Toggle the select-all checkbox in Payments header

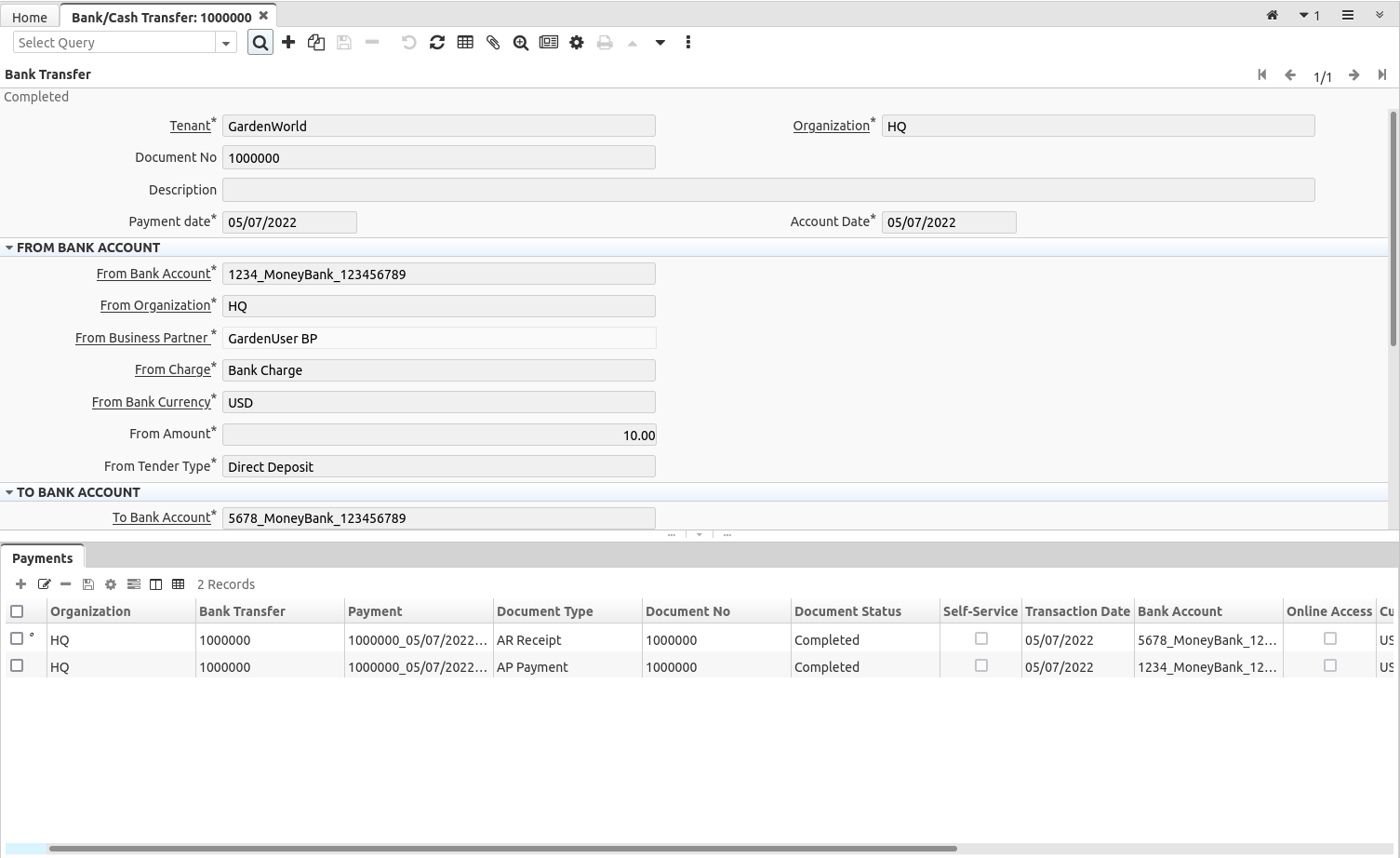pyautogui.click(x=16, y=610)
